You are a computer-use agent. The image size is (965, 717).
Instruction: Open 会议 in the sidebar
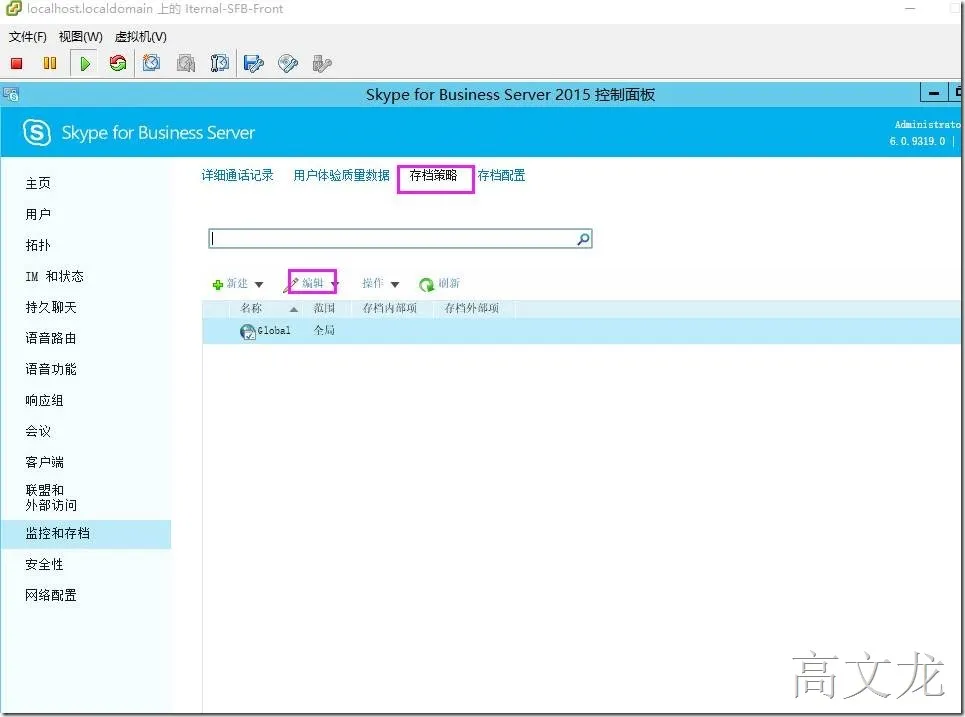tap(38, 431)
